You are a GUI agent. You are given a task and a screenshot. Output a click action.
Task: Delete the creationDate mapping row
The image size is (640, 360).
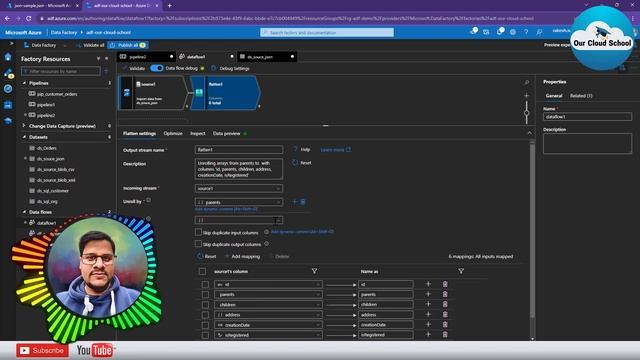pos(445,324)
